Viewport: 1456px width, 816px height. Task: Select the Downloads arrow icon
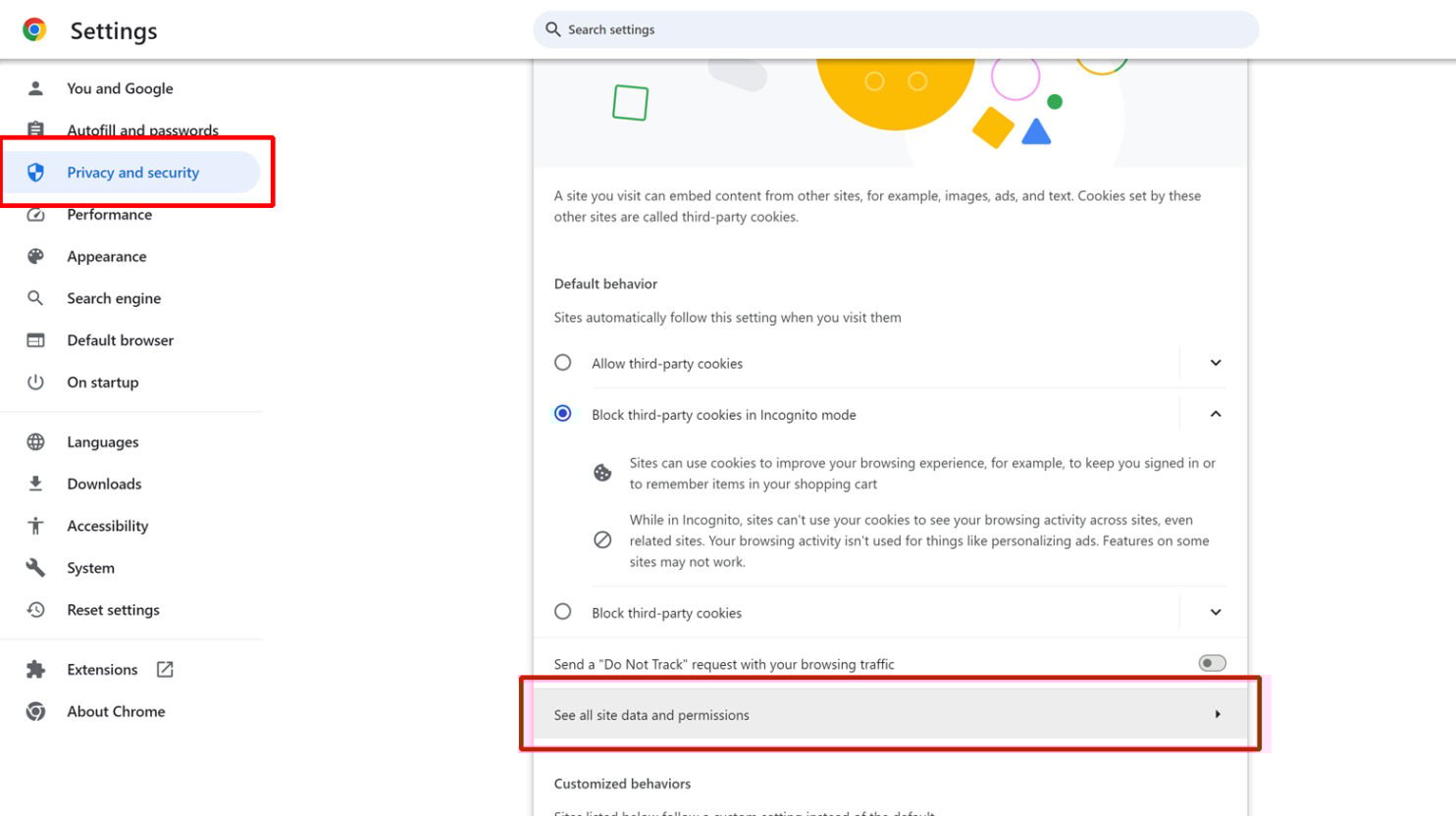coord(35,484)
